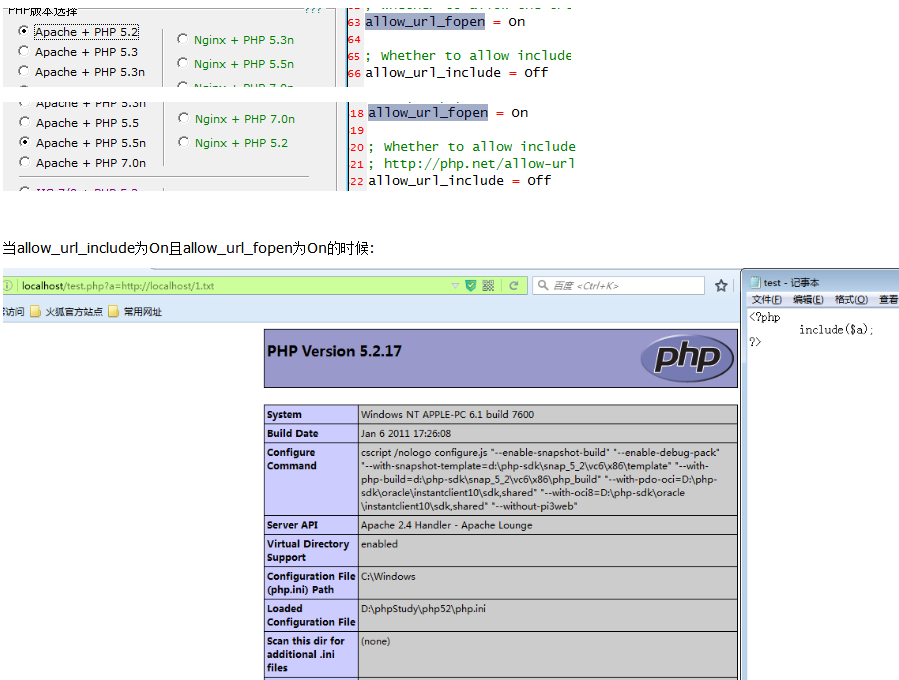
Task: Select the Nginx + PHP 7.0n radio button
Action: pos(183,118)
